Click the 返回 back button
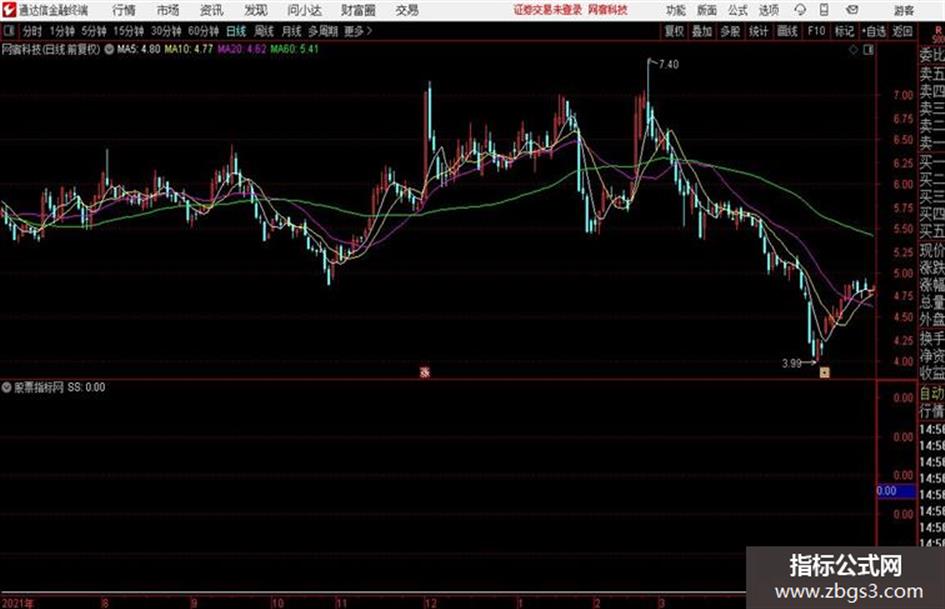This screenshot has width=945, height=609. coord(902,31)
